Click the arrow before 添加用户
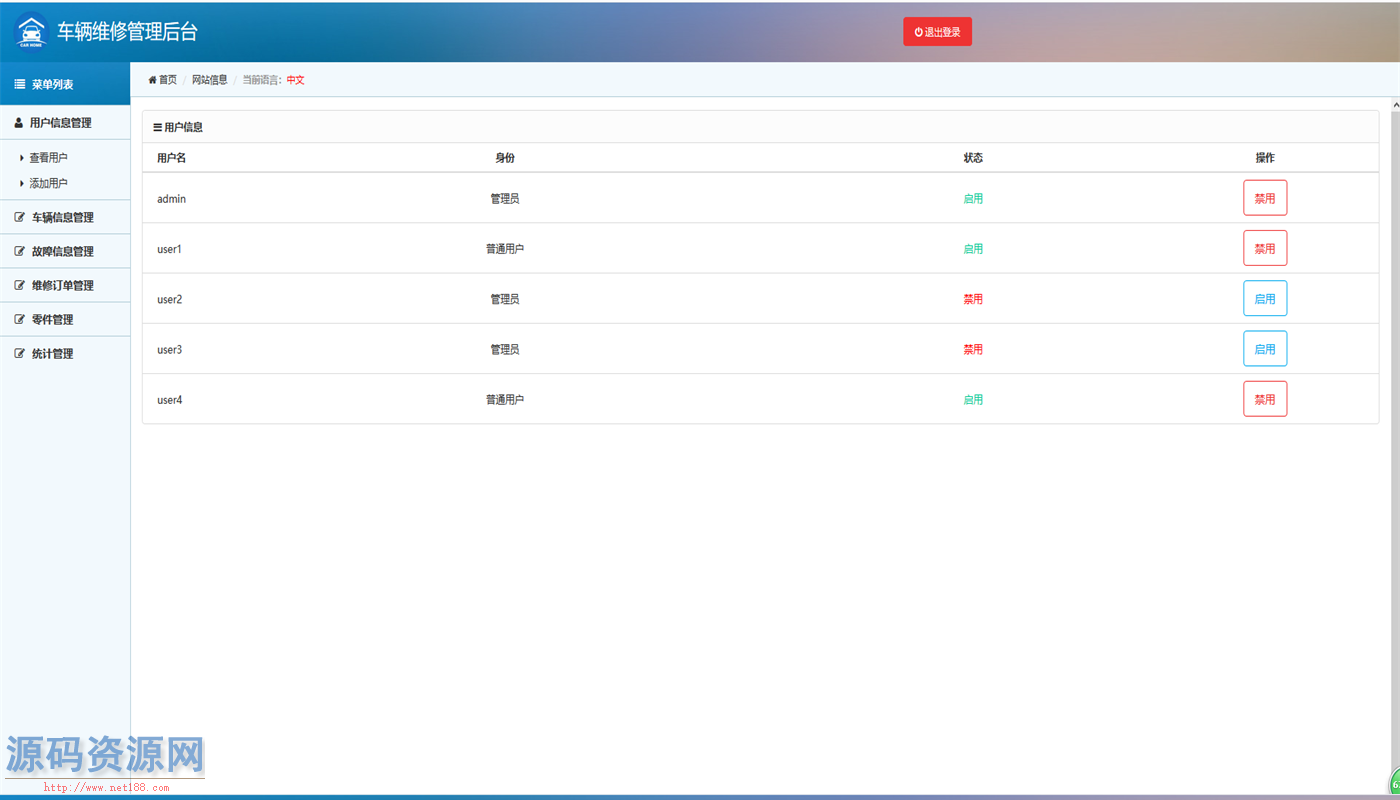 pyautogui.click(x=22, y=184)
